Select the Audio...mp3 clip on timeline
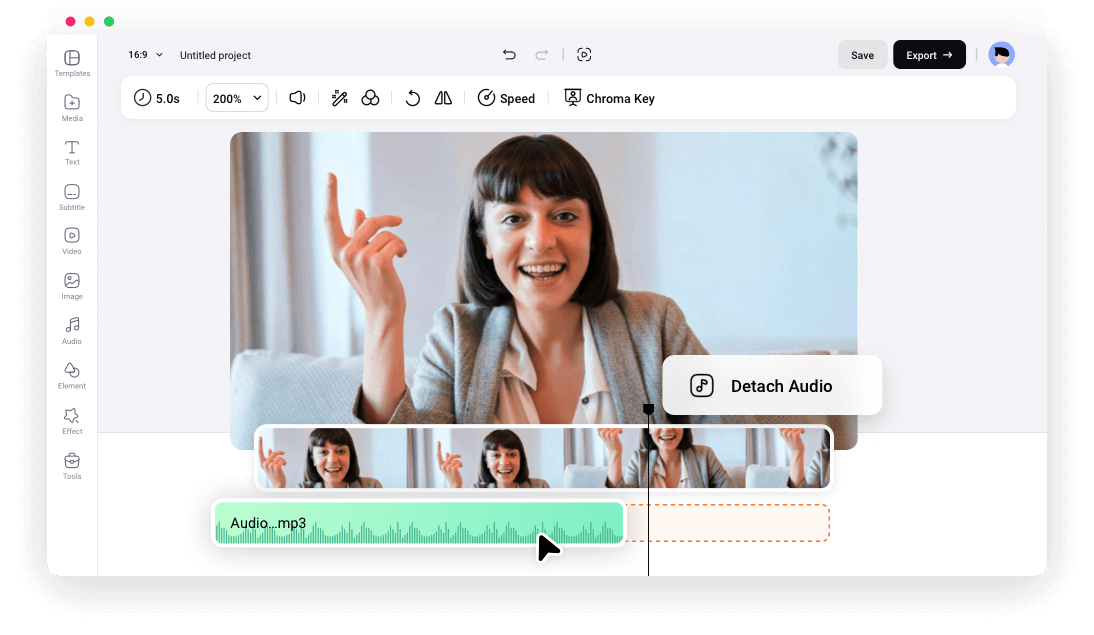 (419, 523)
